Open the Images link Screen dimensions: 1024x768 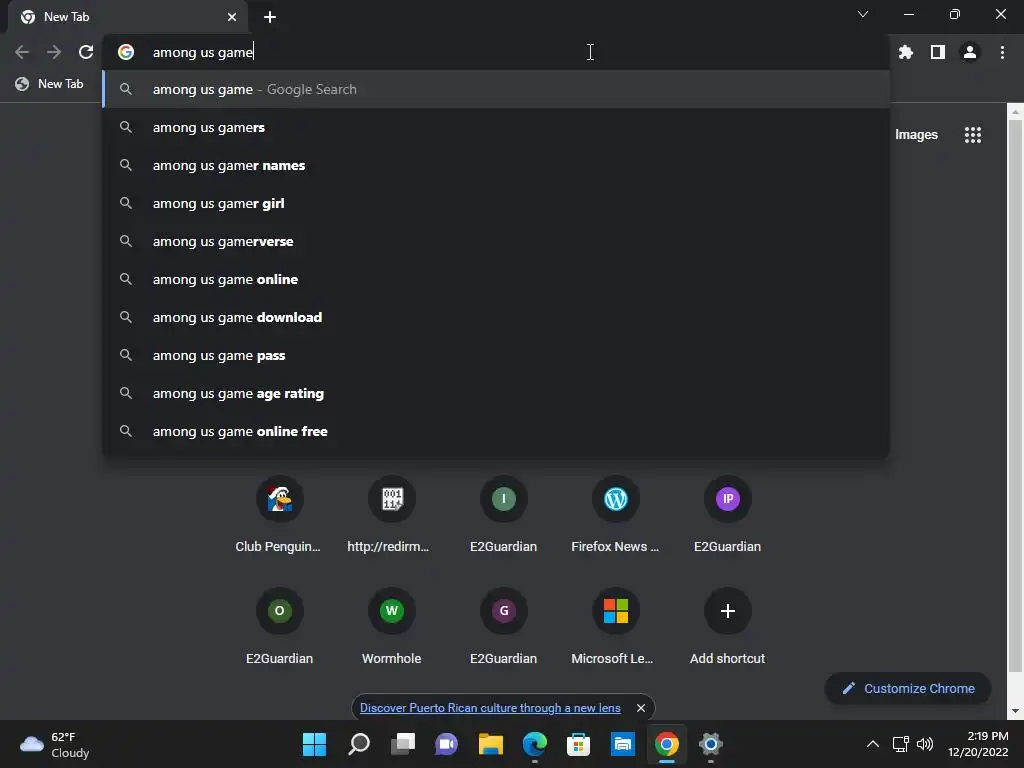pyautogui.click(x=916, y=135)
